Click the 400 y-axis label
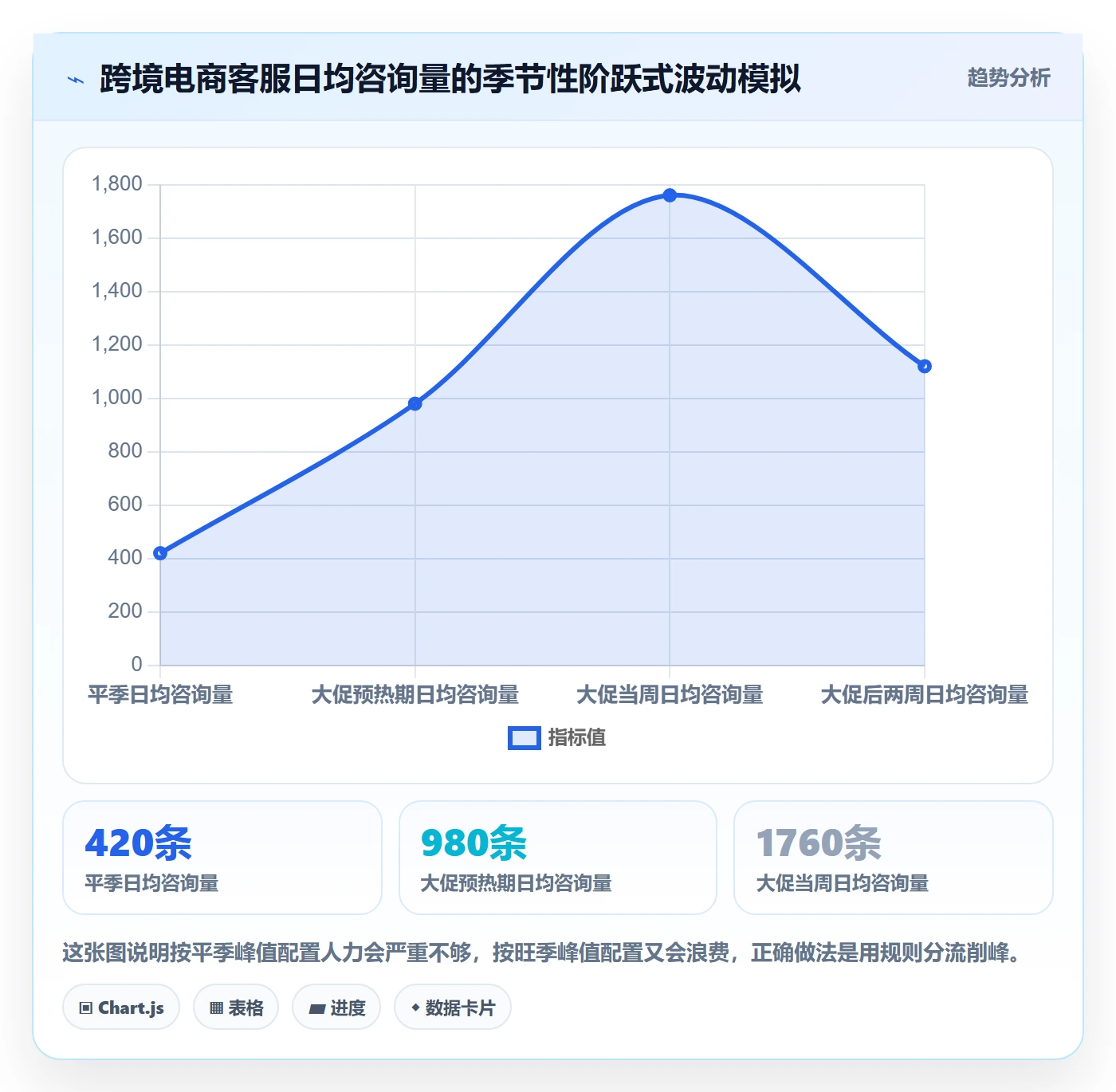Viewport: 1116px width, 1092px height. coord(125,558)
